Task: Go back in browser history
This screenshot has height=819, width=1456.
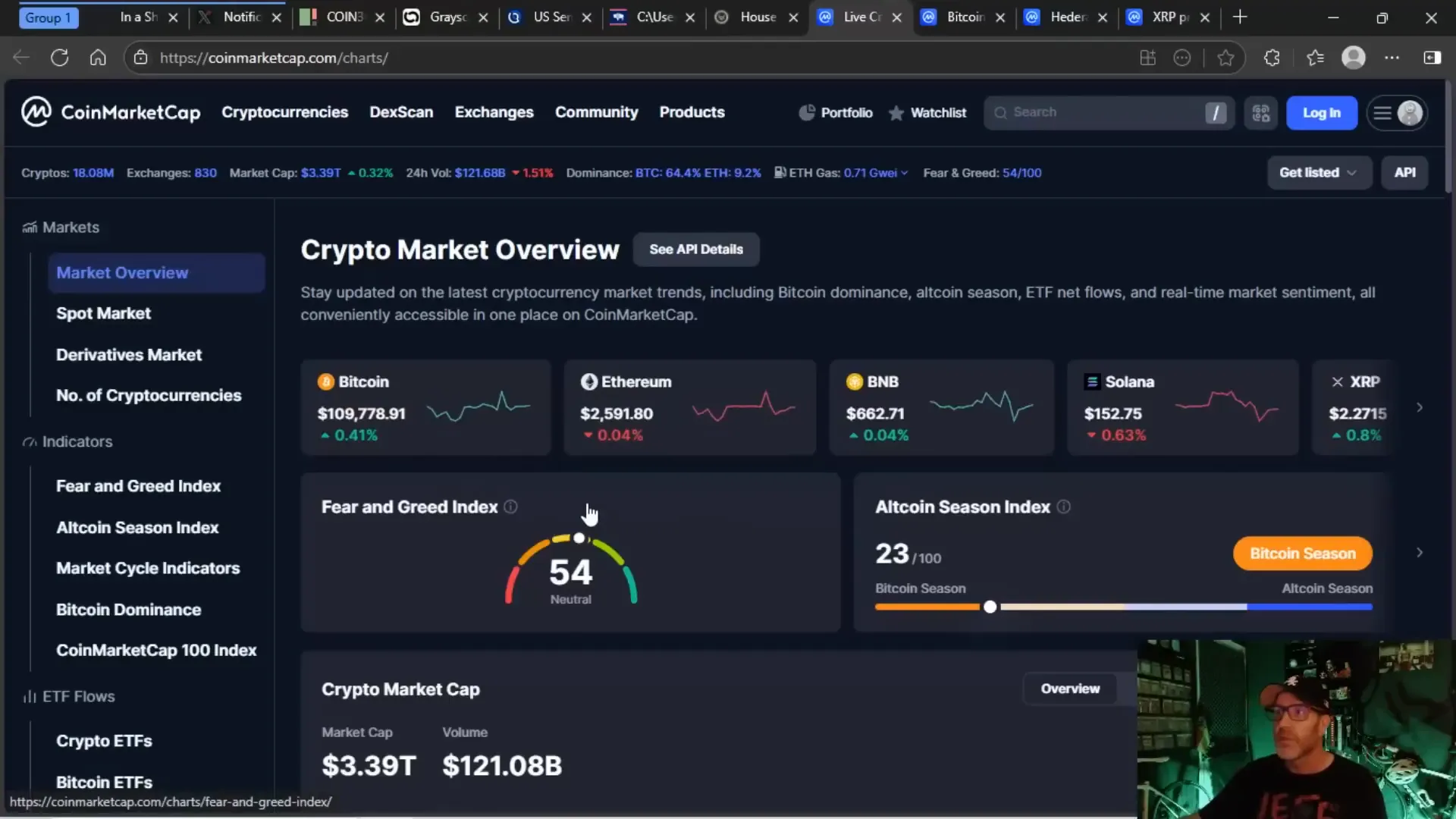Action: pyautogui.click(x=21, y=58)
